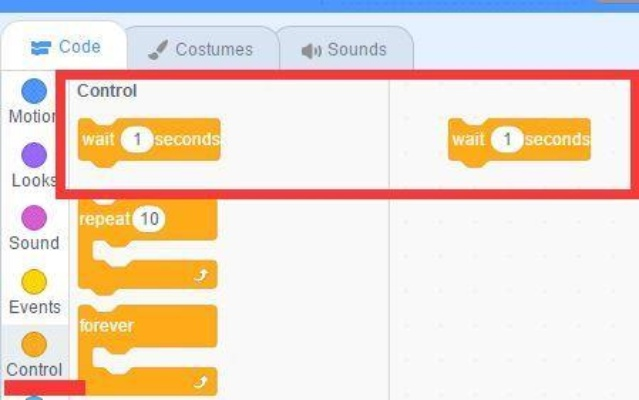The height and width of the screenshot is (400, 639).
Task: Switch to the Sounds tab
Action: point(345,48)
